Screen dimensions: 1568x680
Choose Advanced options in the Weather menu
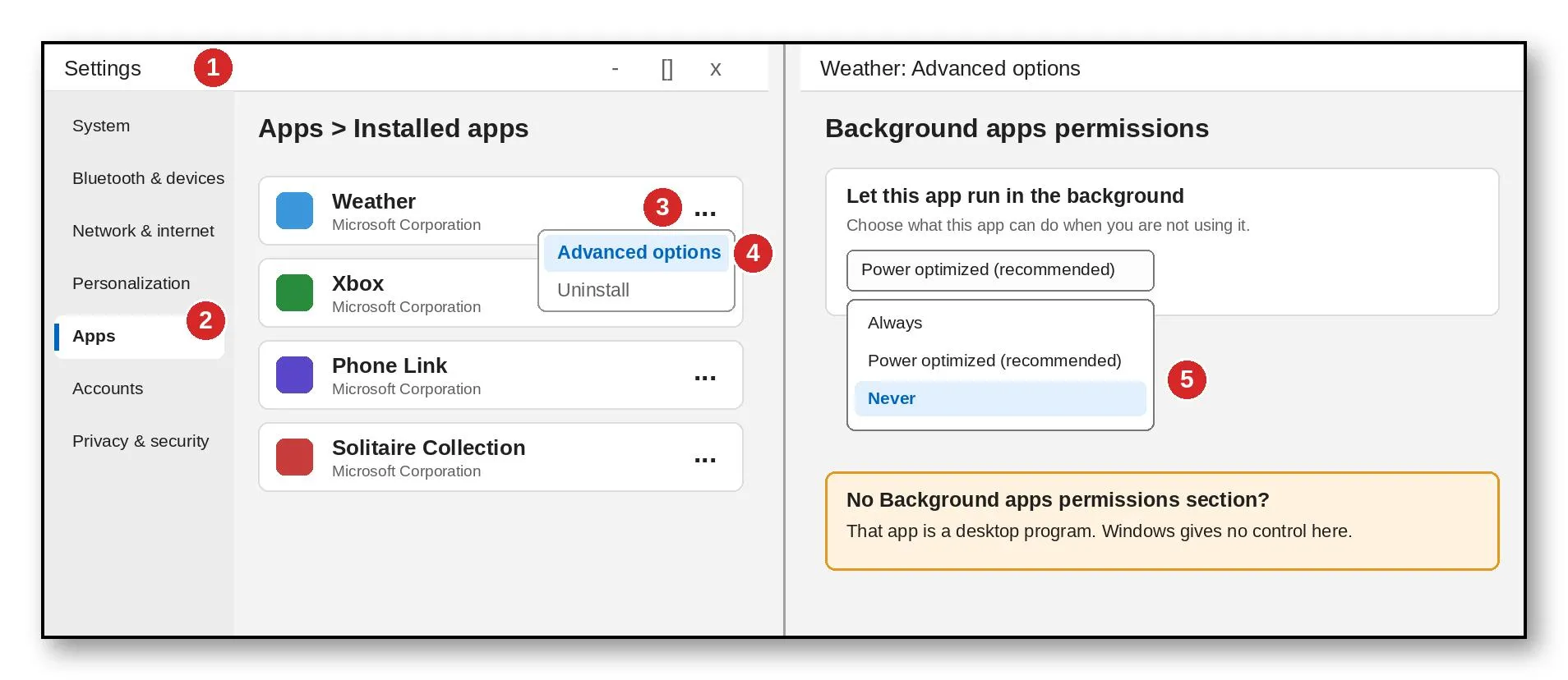click(637, 252)
